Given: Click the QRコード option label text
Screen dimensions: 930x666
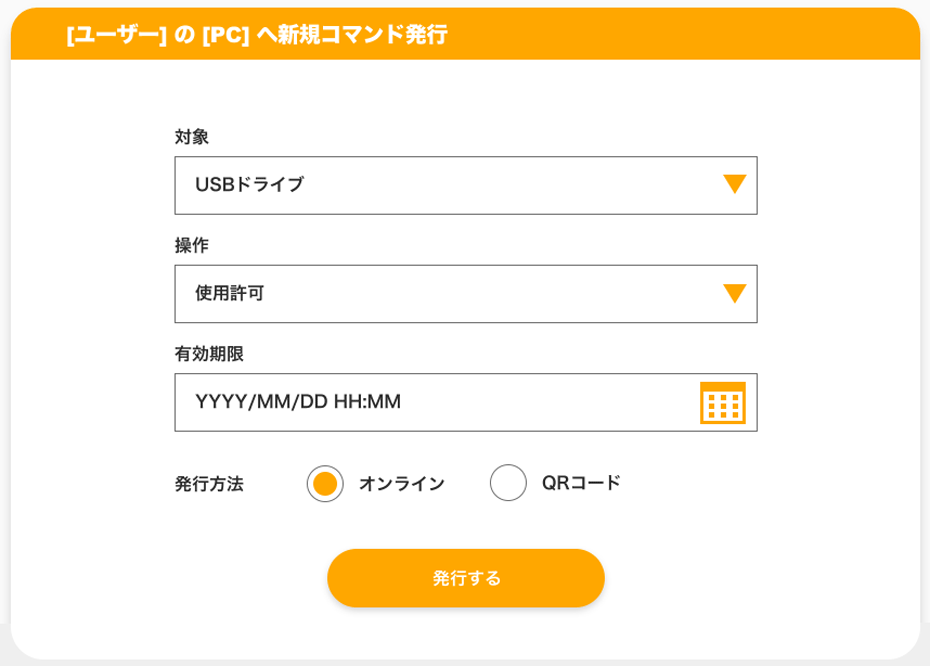Looking at the screenshot, I should click(x=581, y=483).
